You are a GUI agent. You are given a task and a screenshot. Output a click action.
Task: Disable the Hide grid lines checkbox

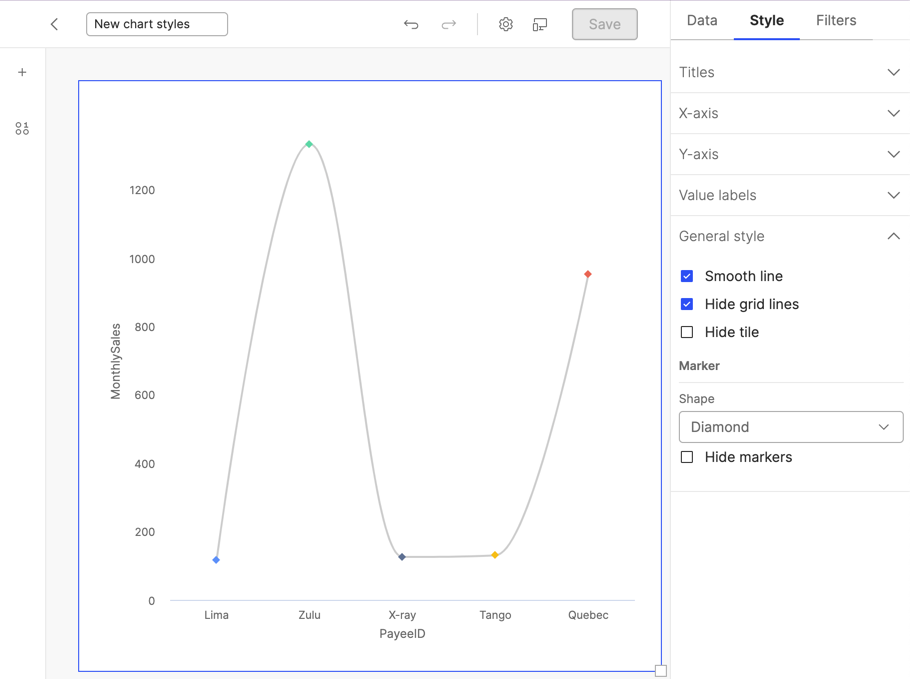tap(687, 304)
